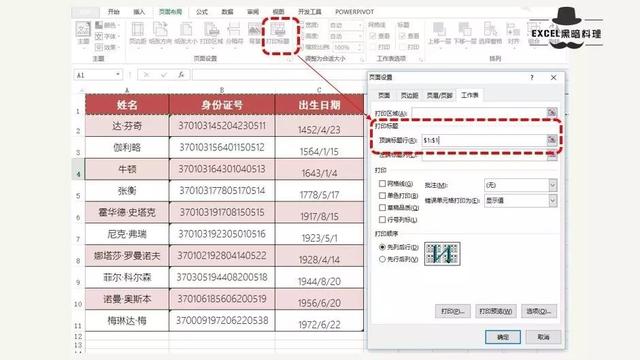This screenshot has height=360, width=640.
Task: Enable the Gridlines (网格线) checkbox in dialog
Action: tap(382, 184)
